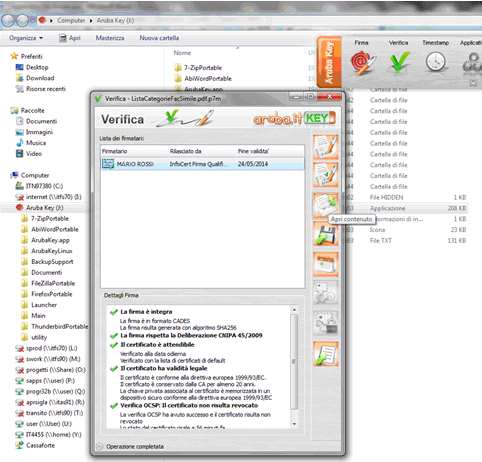Select the MARIO ROSSI signer row
This screenshot has width=482, height=462.
pyautogui.click(x=203, y=164)
